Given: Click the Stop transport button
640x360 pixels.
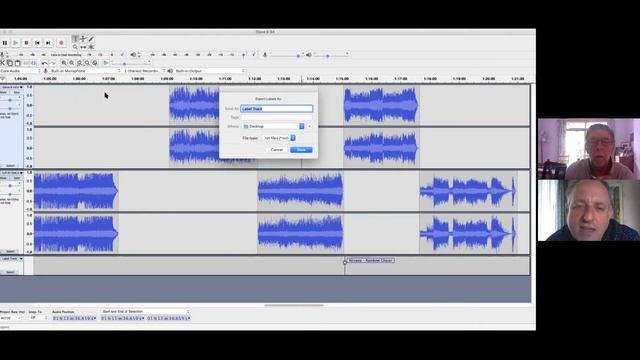Looking at the screenshot, I should [27, 43].
